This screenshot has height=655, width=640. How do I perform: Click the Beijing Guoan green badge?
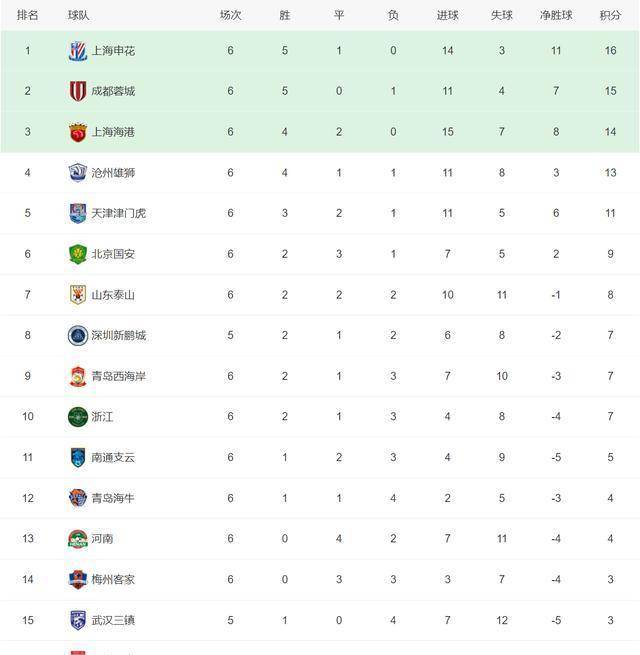coord(78,254)
